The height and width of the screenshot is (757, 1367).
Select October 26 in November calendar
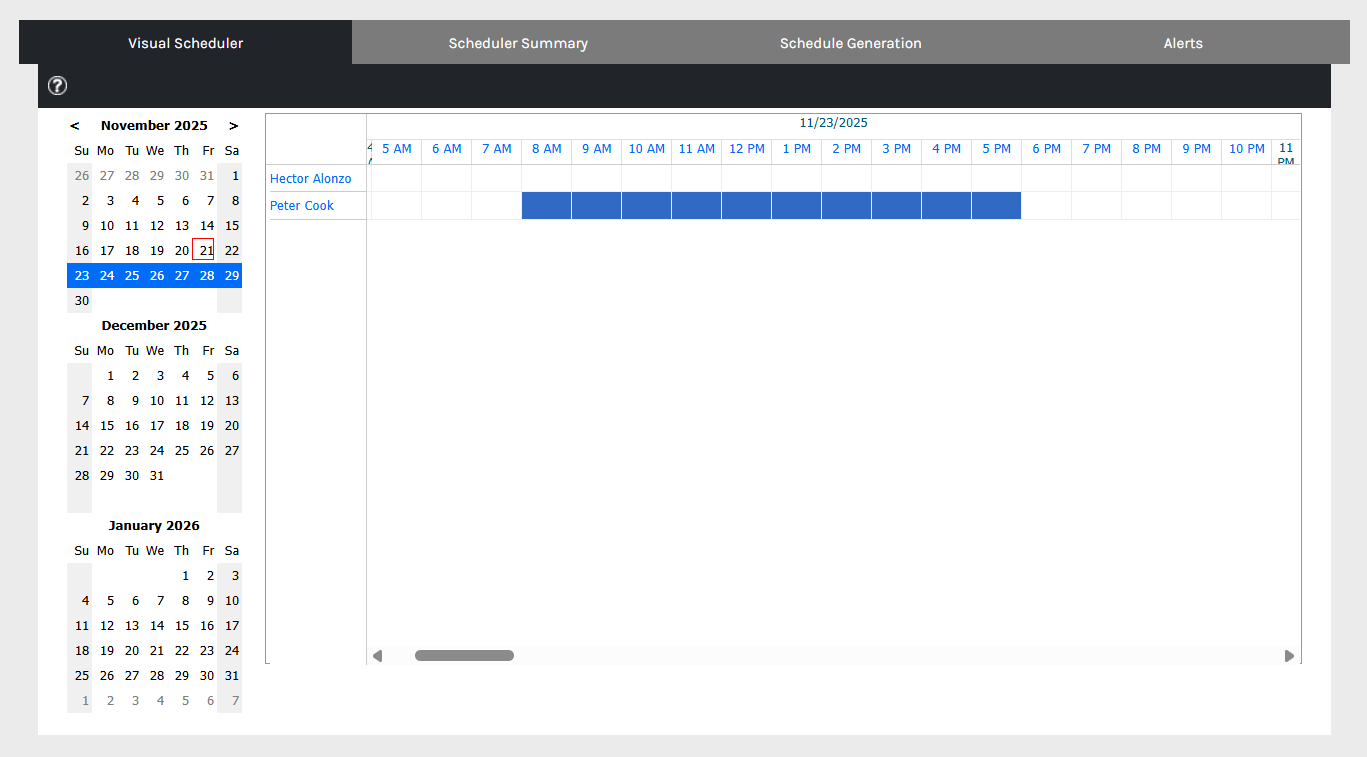tap(82, 176)
